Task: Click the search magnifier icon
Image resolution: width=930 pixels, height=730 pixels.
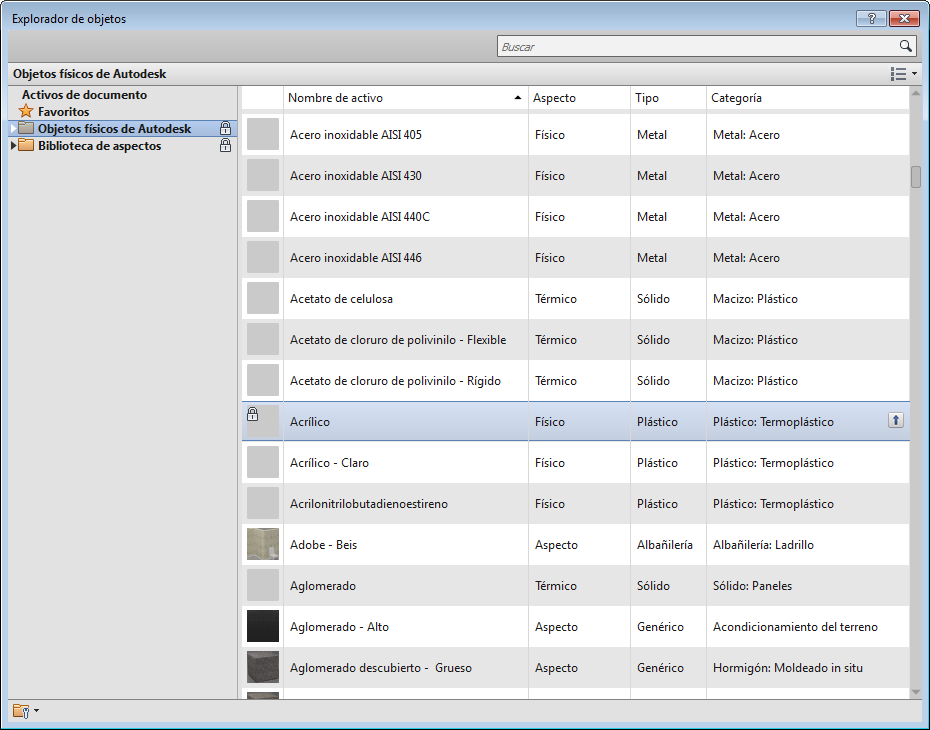Action: (905, 46)
